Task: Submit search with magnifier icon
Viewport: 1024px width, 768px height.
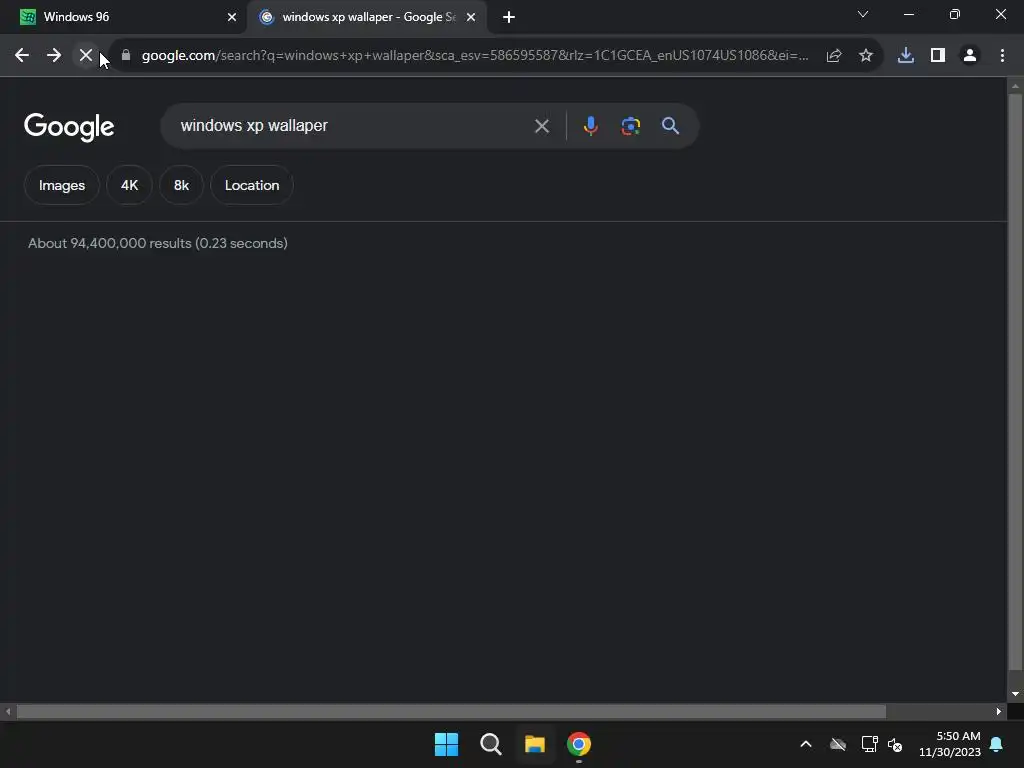Action: 670,126
